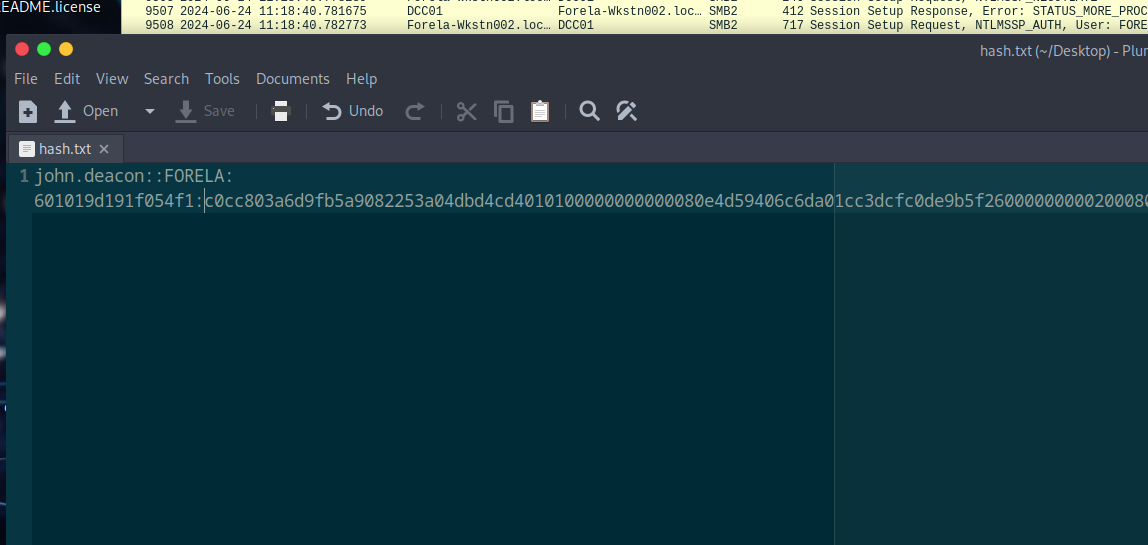Copy selection using copy icon

coord(504,111)
